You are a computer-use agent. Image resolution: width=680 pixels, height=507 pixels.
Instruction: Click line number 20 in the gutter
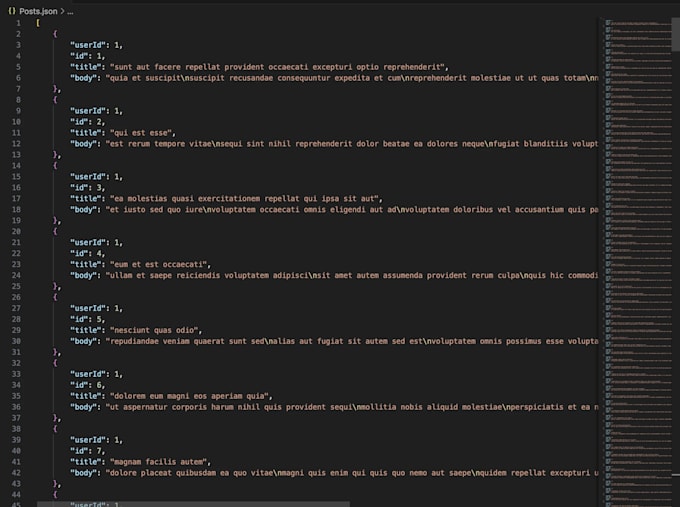(x=16, y=232)
